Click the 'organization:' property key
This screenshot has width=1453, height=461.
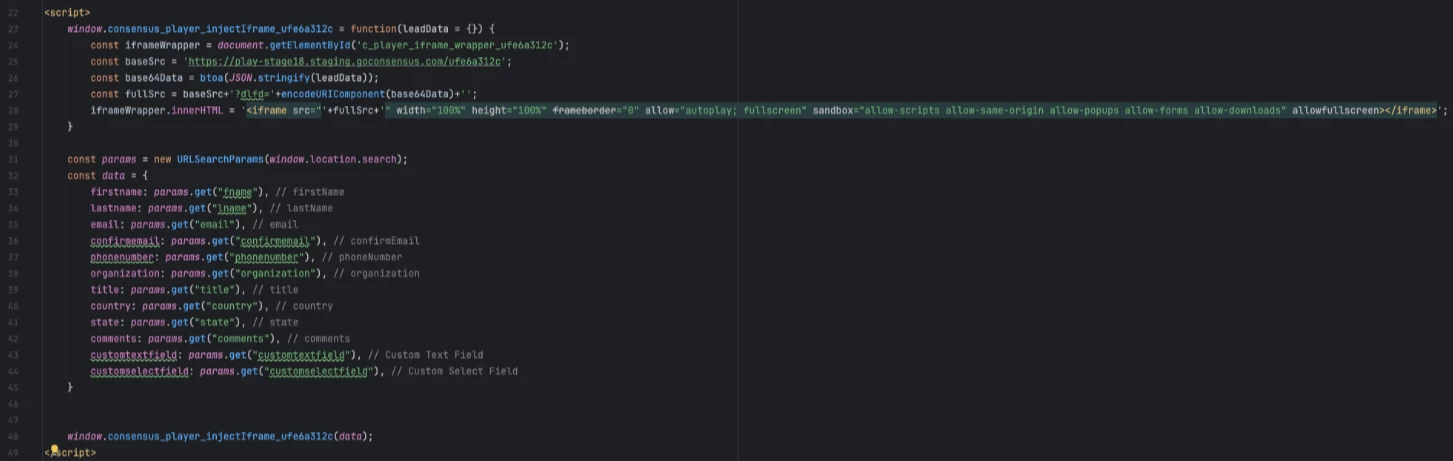click(127, 273)
